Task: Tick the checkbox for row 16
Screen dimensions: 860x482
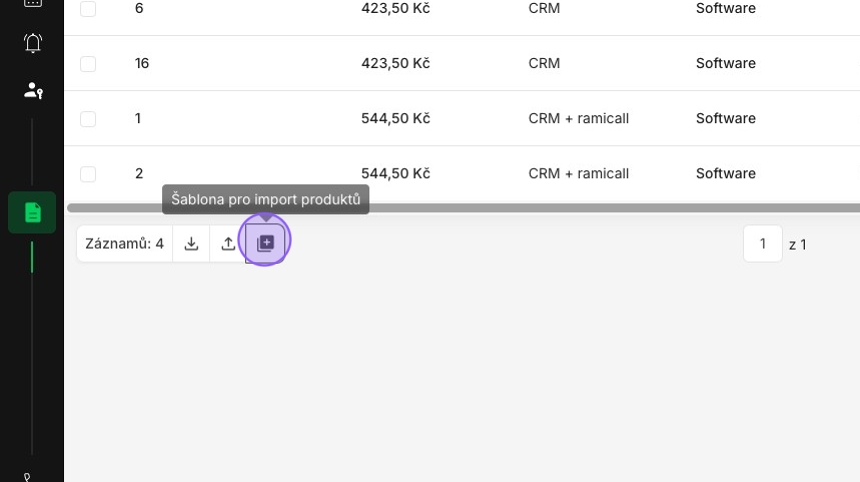Action: pos(88,64)
